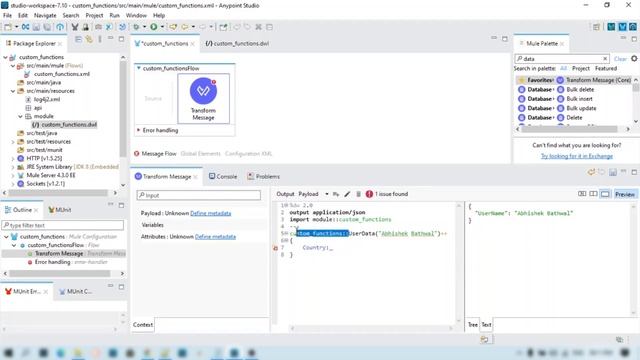The image size is (640, 360).
Task: Switch to the two-pane layout view
Action: [593, 194]
